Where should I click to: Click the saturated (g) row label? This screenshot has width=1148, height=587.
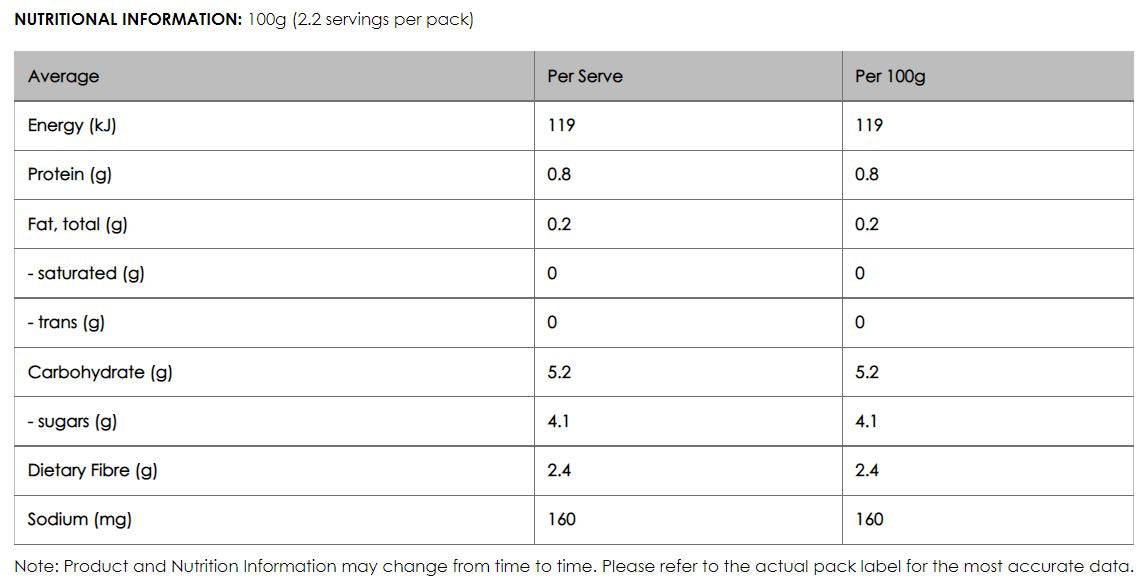[x=86, y=273]
